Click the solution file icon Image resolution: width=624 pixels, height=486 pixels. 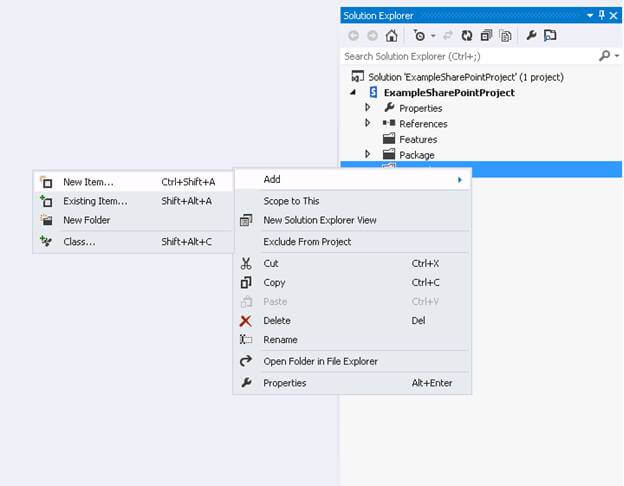click(357, 76)
